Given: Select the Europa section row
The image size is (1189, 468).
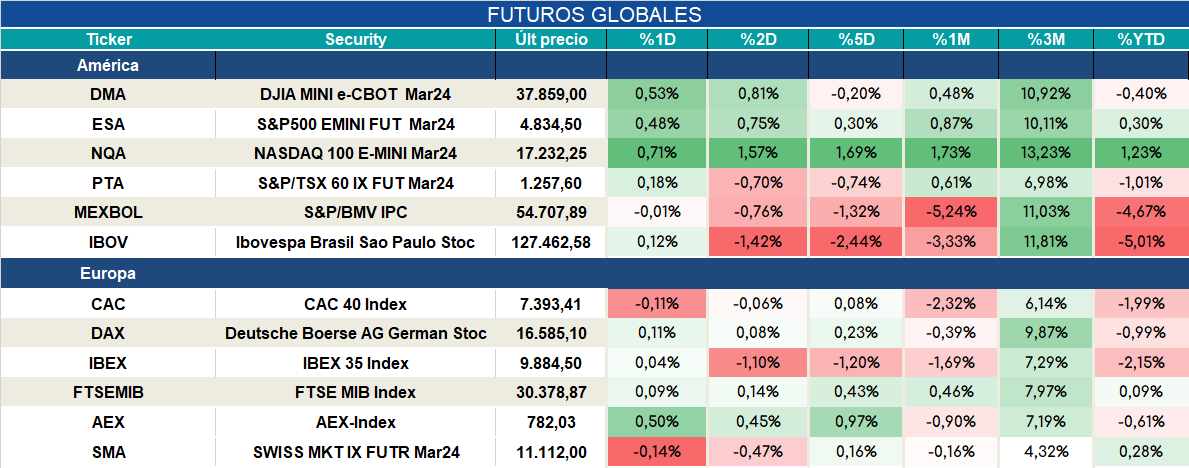Looking at the screenshot, I should tap(594, 275).
